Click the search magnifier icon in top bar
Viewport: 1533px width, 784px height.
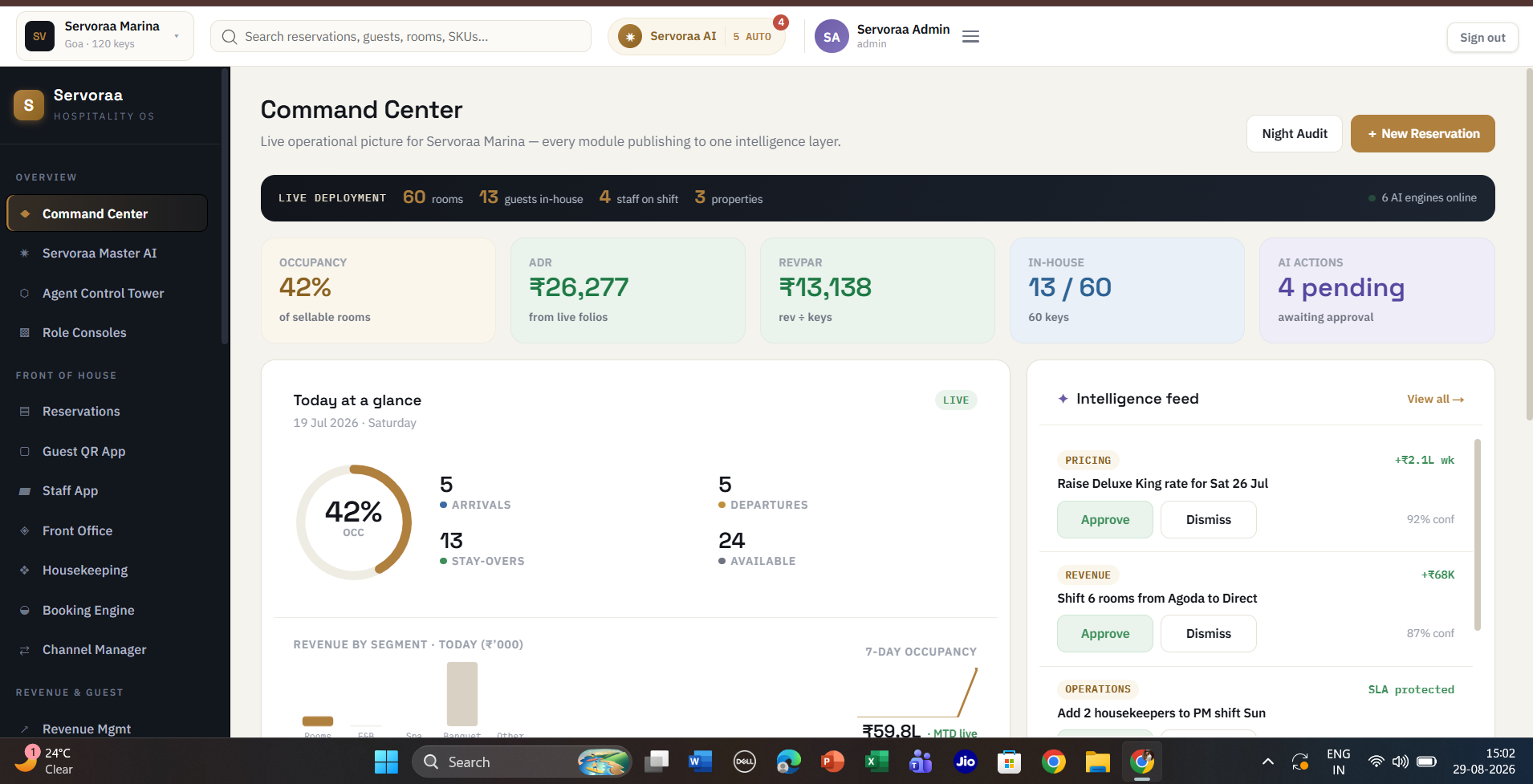[x=230, y=37]
